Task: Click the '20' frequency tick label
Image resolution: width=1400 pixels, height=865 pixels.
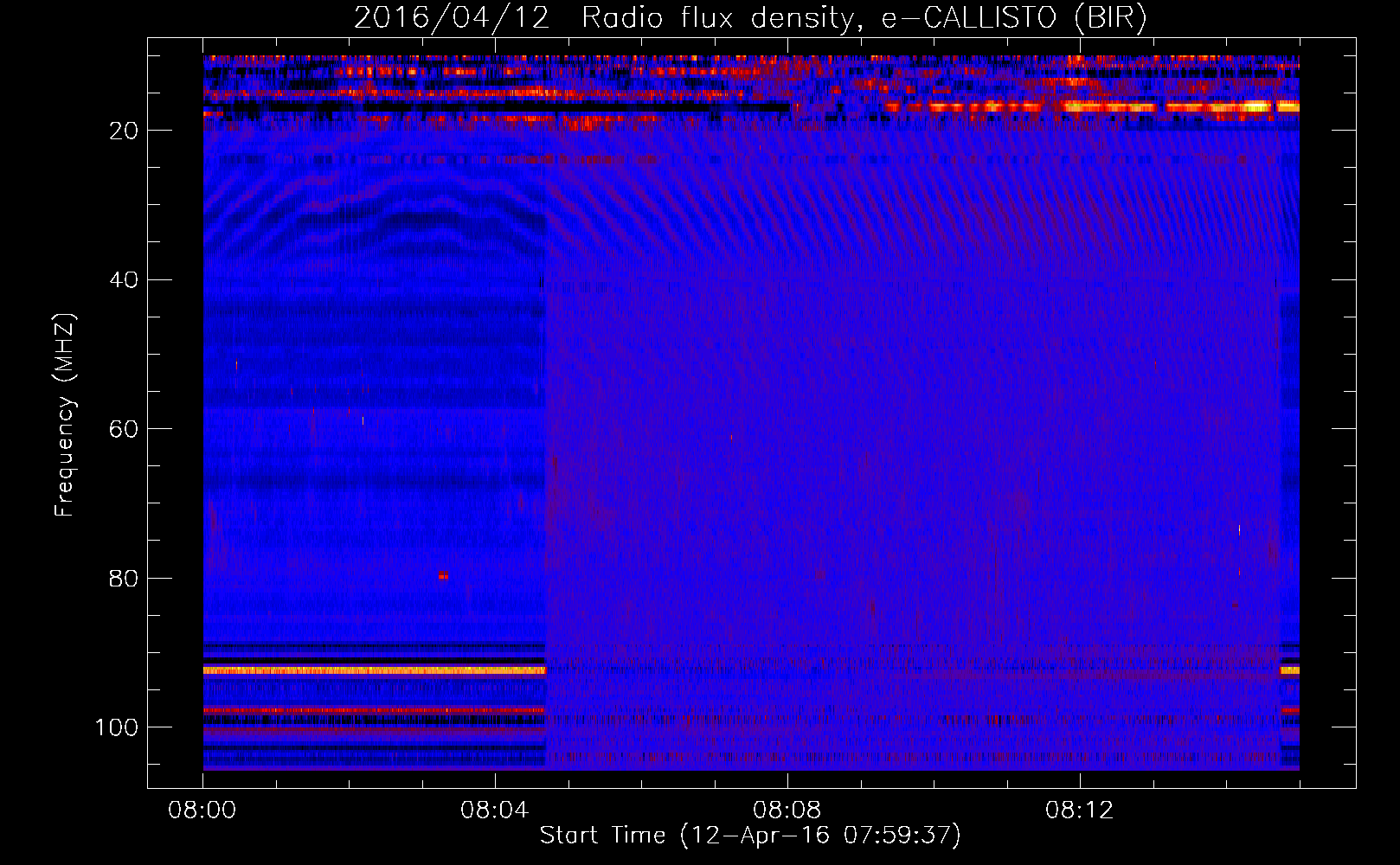Action: tap(124, 131)
